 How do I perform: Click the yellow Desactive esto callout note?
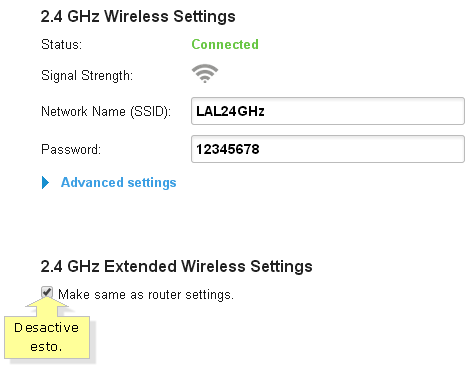(47, 337)
